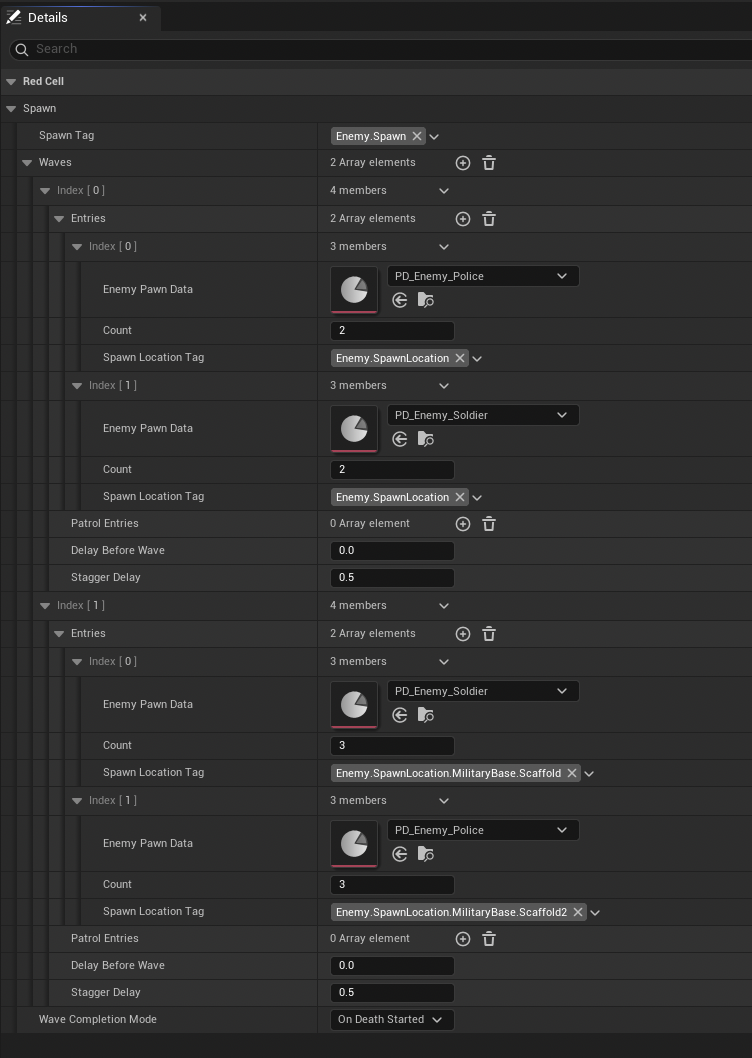
Task: Remove the Enemy.Spawn tag with X
Action: click(x=417, y=136)
